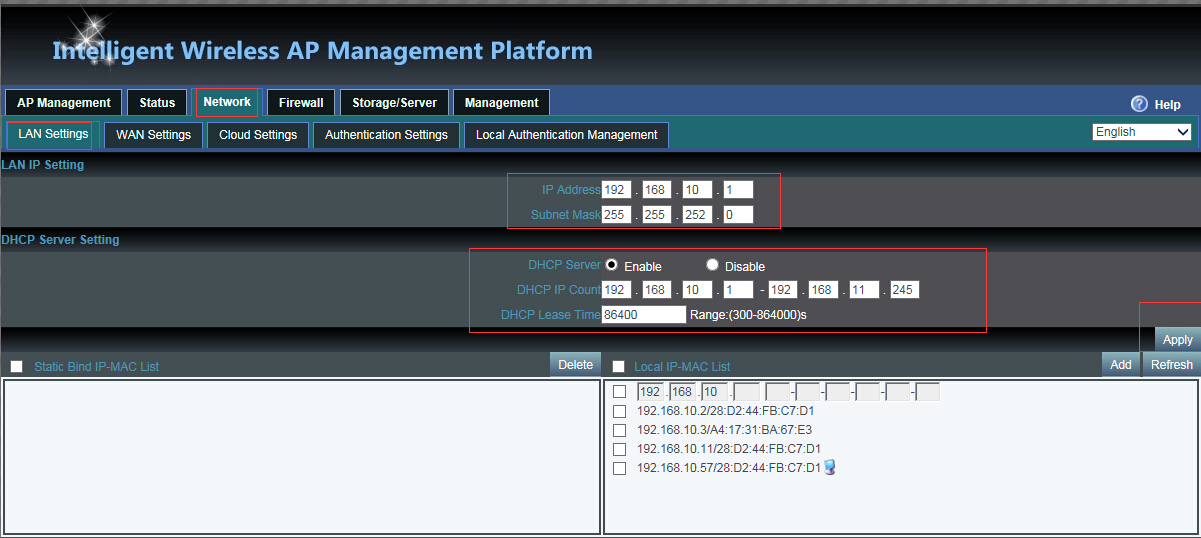Image resolution: width=1201 pixels, height=538 pixels.
Task: Click the Subnet Mask third octet field 252
Action: [697, 215]
